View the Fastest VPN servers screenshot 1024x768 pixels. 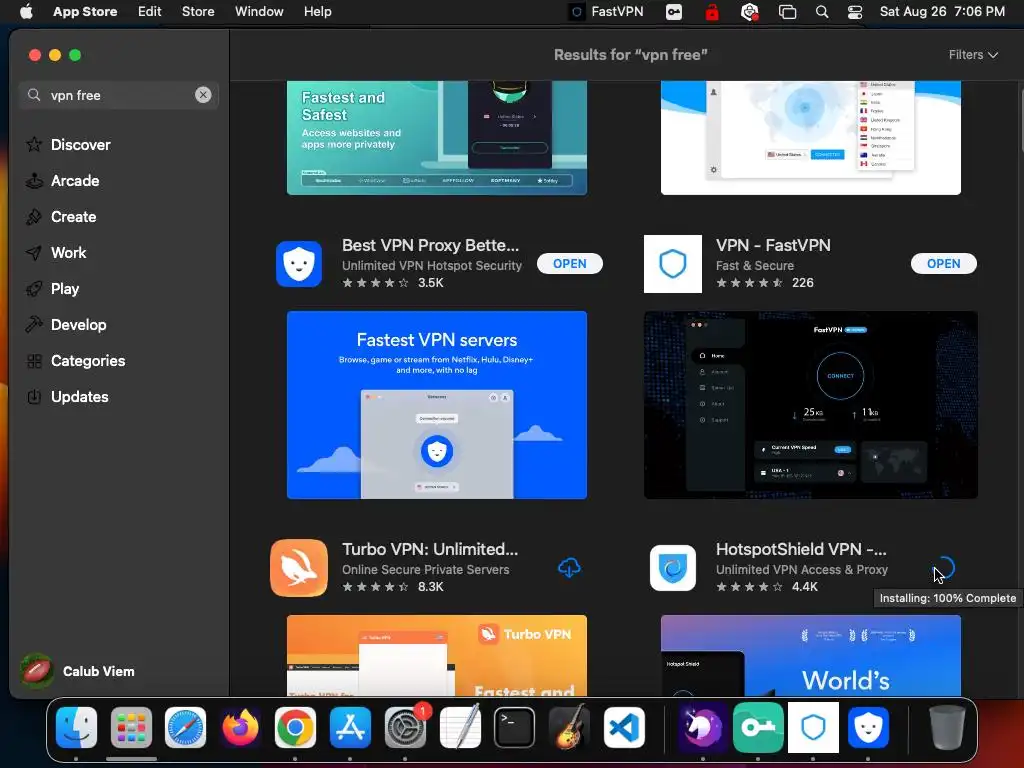tap(436, 404)
